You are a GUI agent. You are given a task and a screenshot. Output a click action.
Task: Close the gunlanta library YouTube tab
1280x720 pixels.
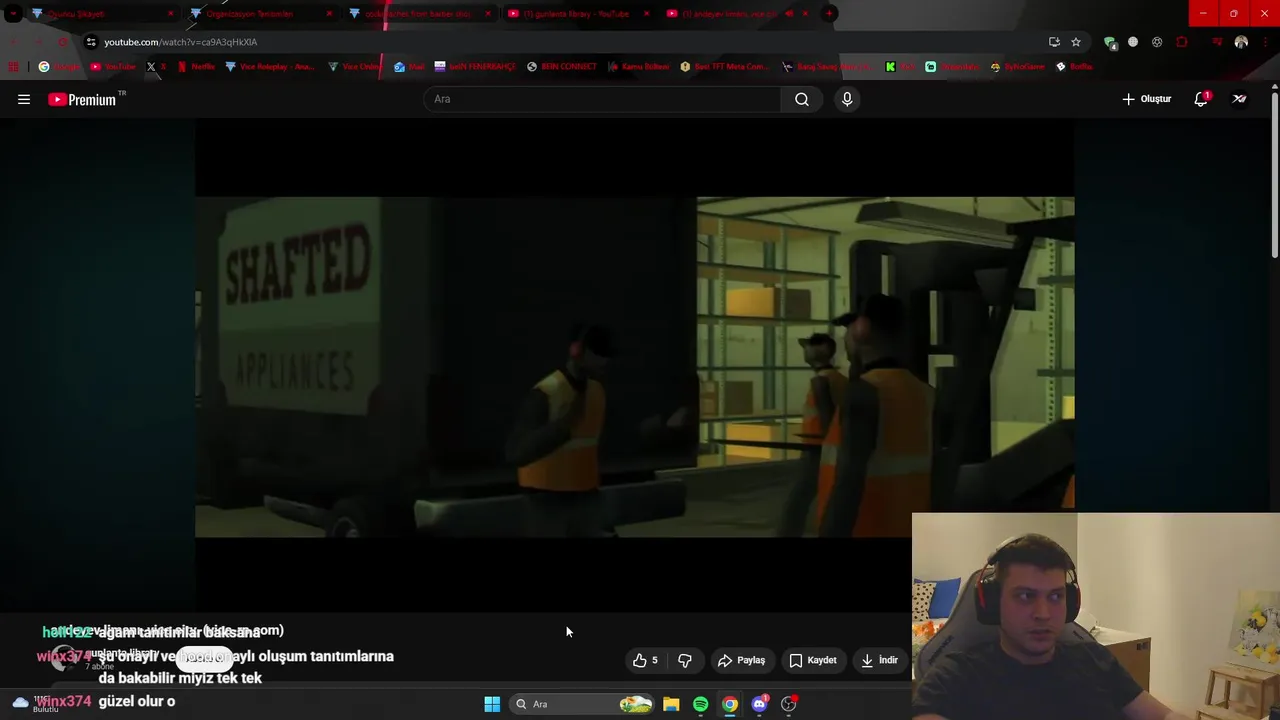[647, 14]
